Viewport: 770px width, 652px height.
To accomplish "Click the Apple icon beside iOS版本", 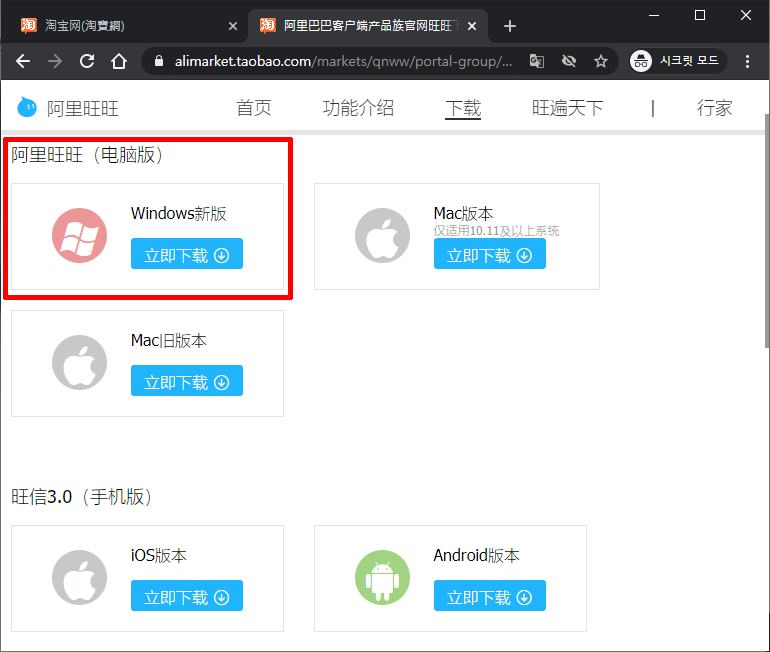I will 80,577.
